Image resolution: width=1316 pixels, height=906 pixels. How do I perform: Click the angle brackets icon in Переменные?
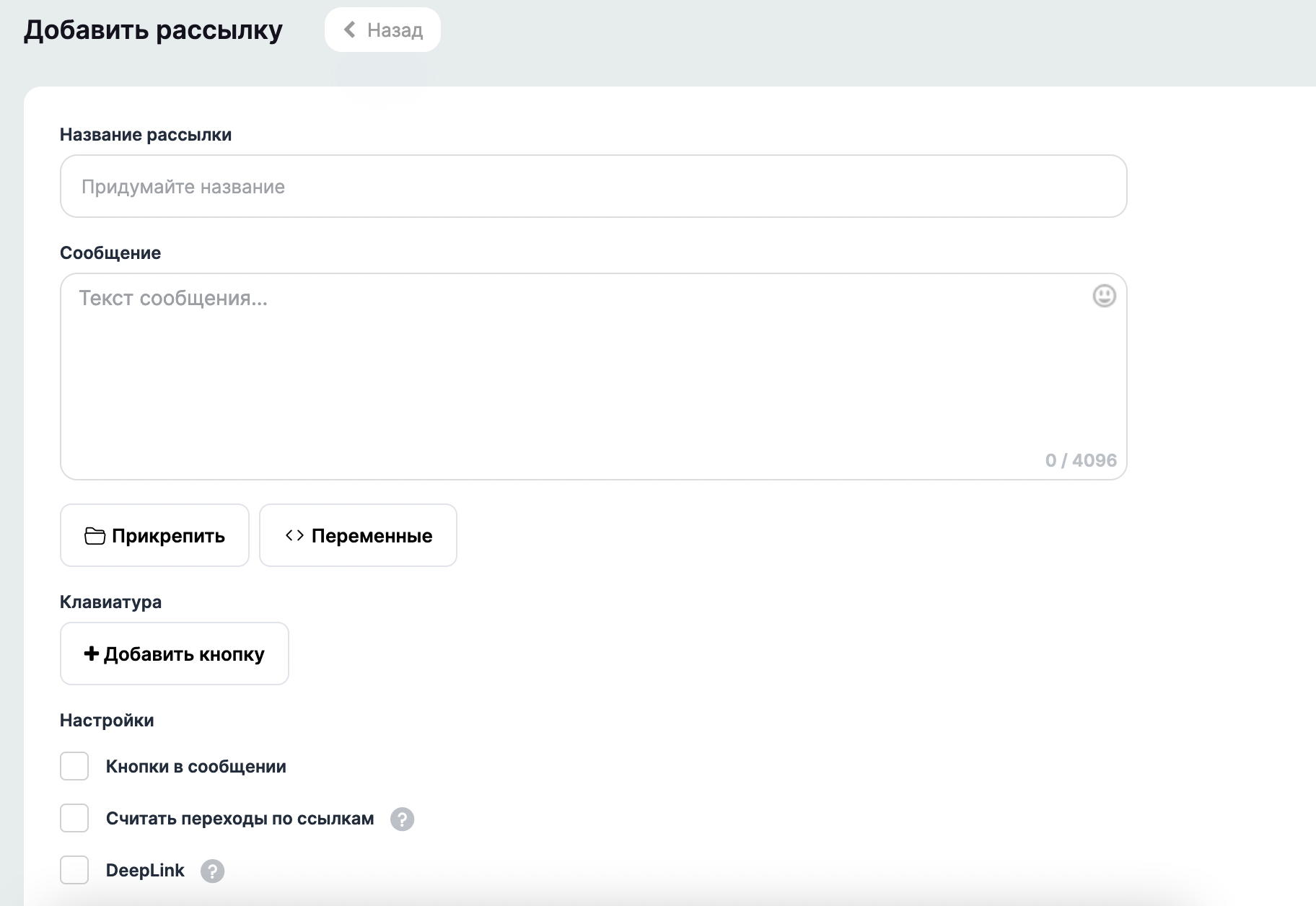[294, 535]
